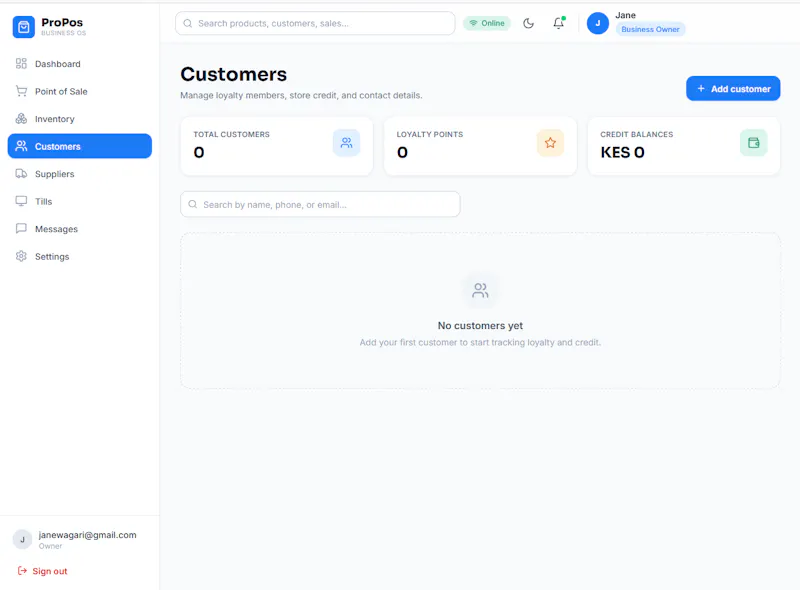800x590 pixels.
Task: Click the Dashboard grid icon in sidebar
Action: tap(21, 63)
